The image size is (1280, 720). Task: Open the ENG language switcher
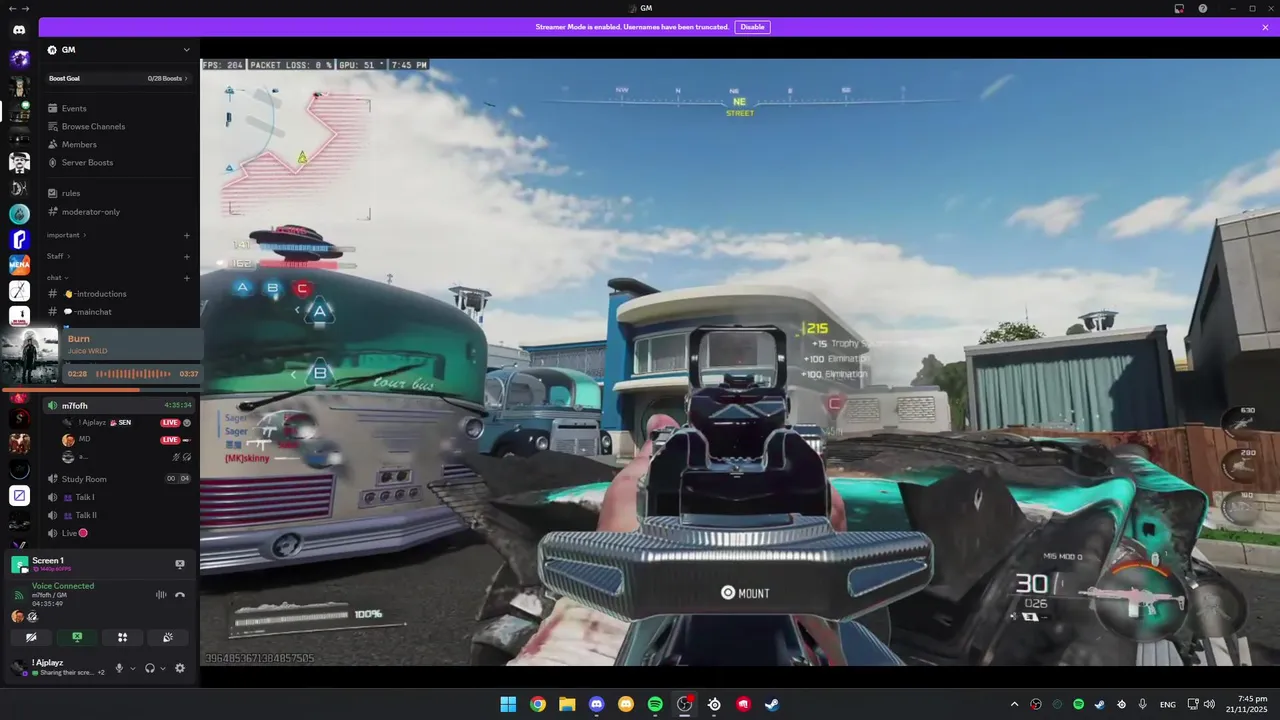coord(1168,704)
